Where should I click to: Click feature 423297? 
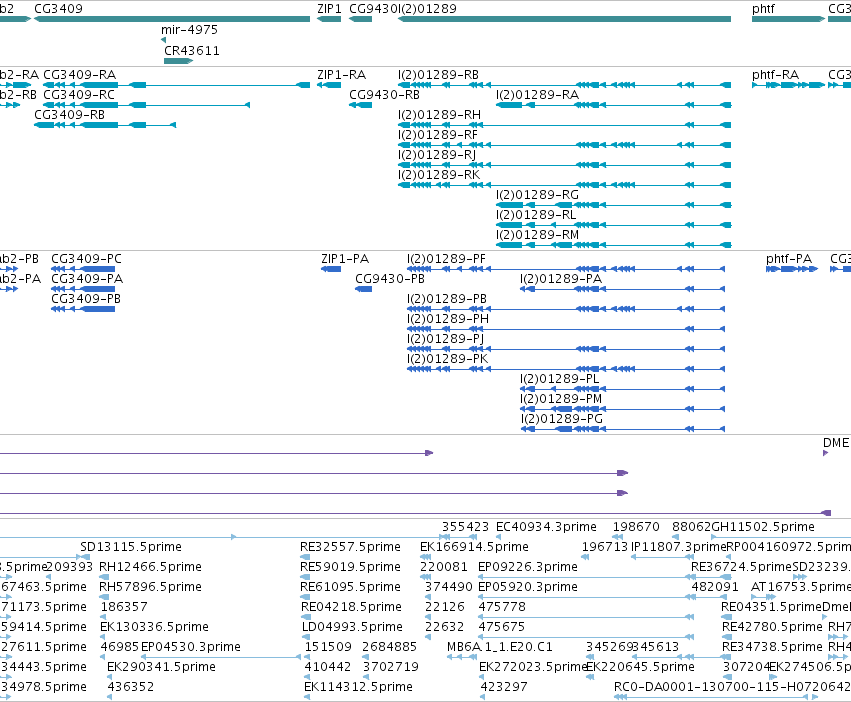504,687
